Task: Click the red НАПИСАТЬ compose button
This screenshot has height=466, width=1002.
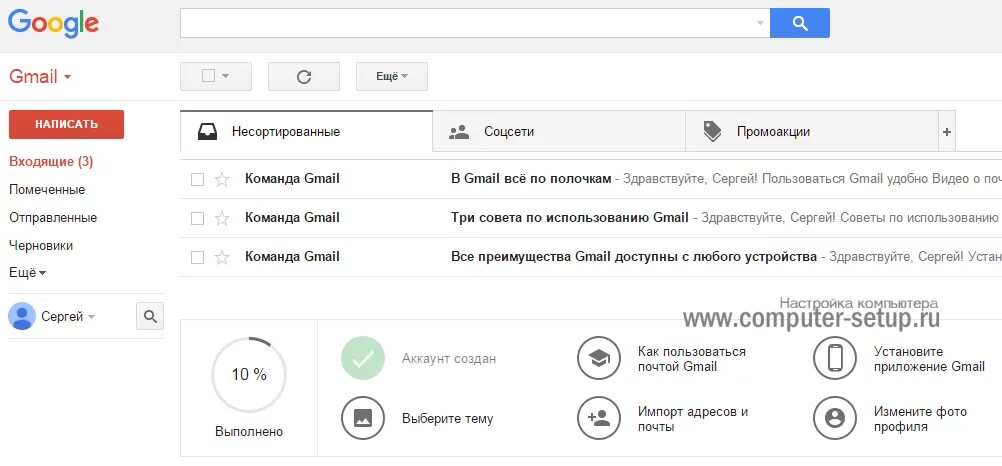Action: click(x=66, y=124)
